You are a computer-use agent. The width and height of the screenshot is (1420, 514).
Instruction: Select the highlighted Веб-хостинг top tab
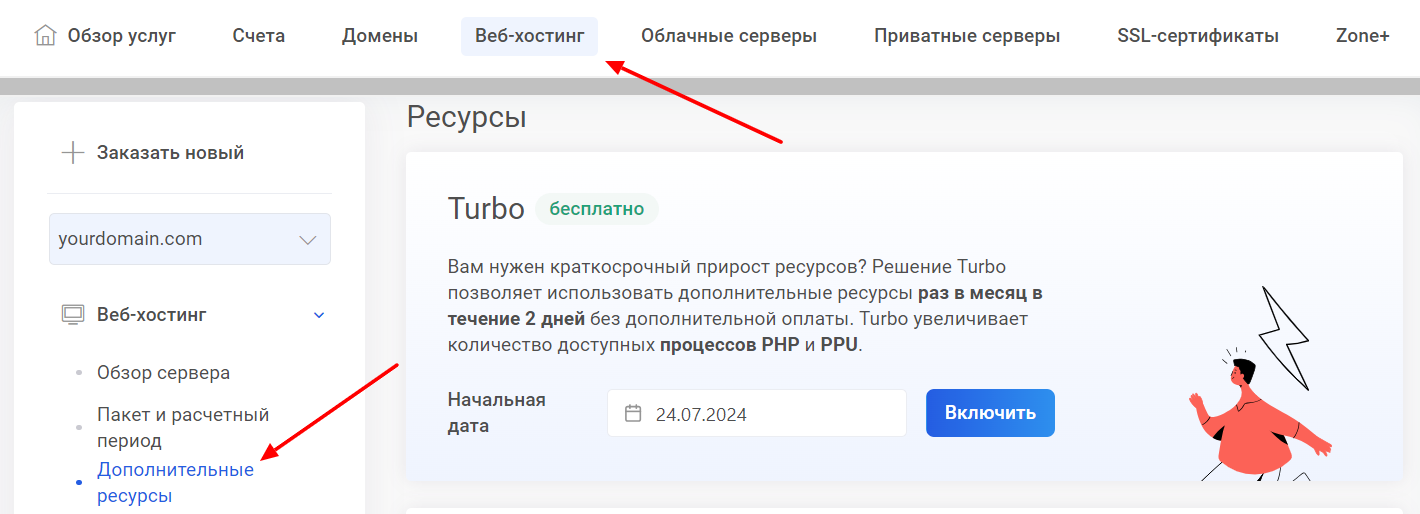point(529,36)
